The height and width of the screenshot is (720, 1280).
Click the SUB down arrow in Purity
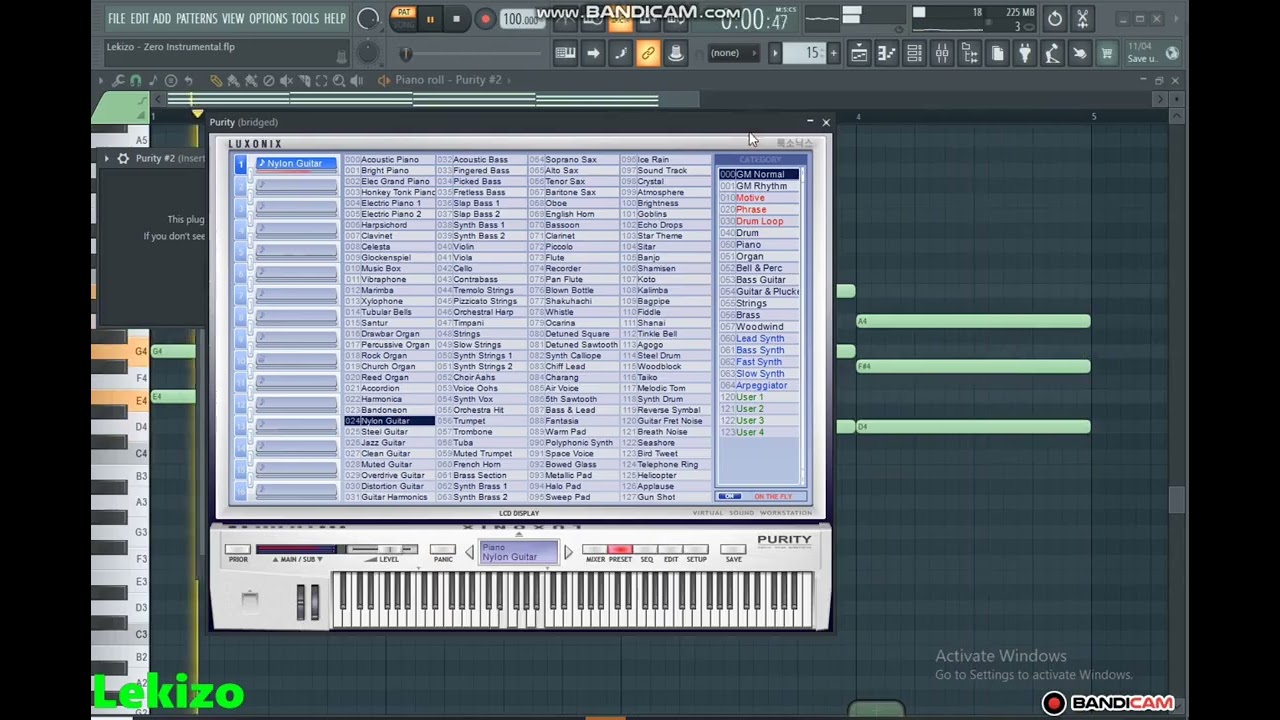[319, 559]
